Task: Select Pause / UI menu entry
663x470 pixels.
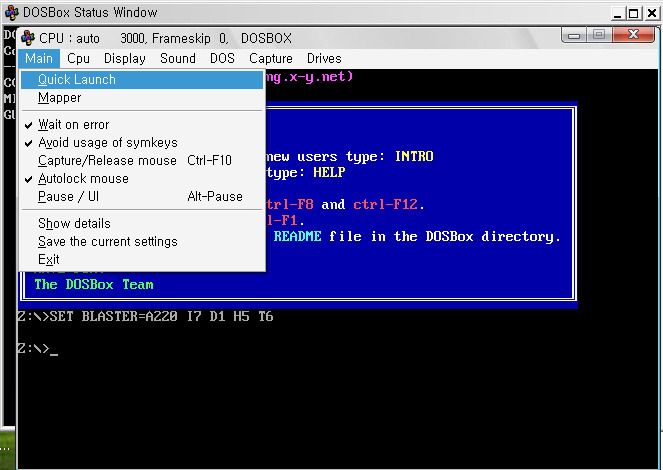Action: pos(142,197)
